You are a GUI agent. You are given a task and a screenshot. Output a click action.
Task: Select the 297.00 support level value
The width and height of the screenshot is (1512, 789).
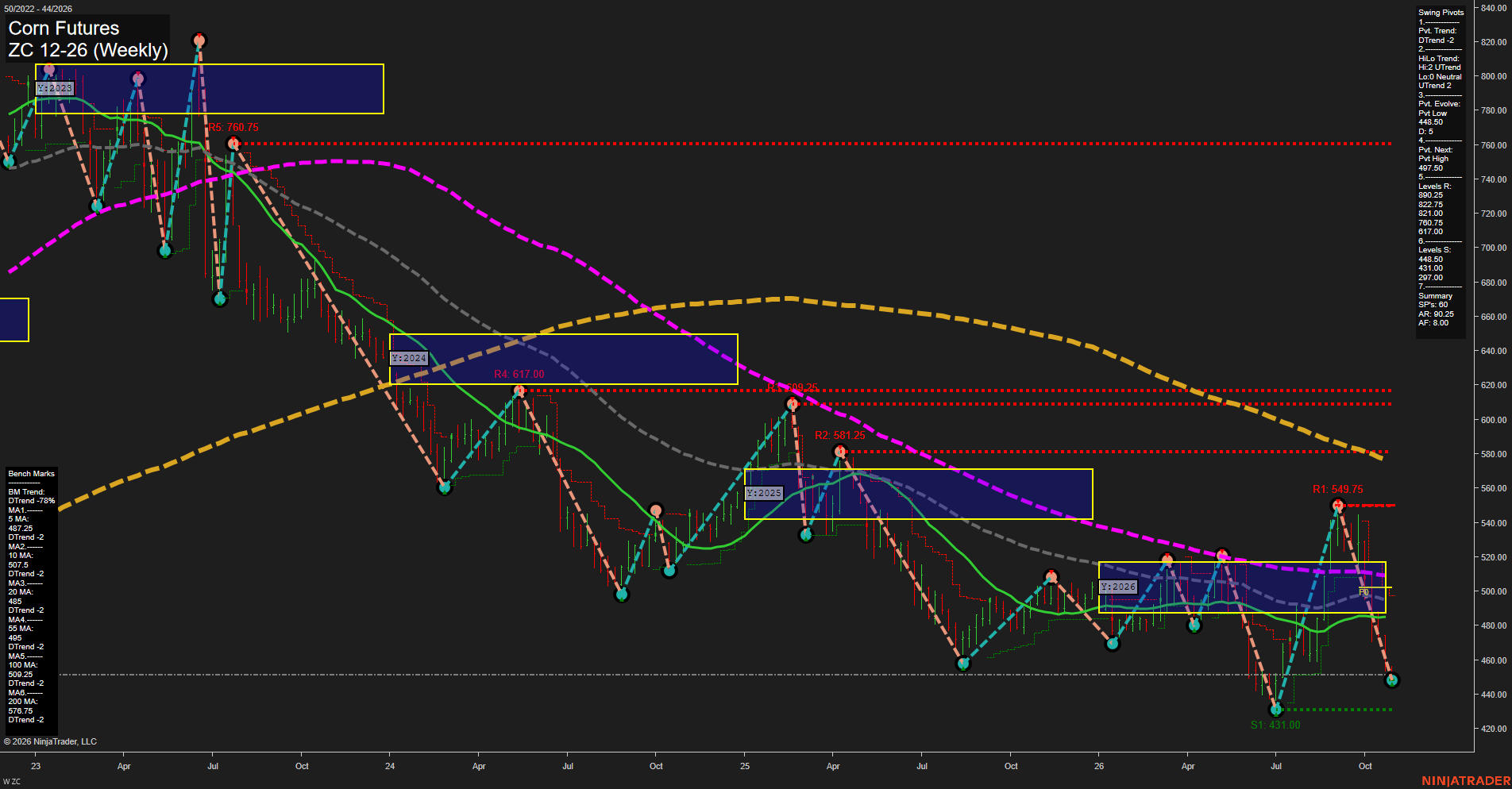click(1431, 278)
